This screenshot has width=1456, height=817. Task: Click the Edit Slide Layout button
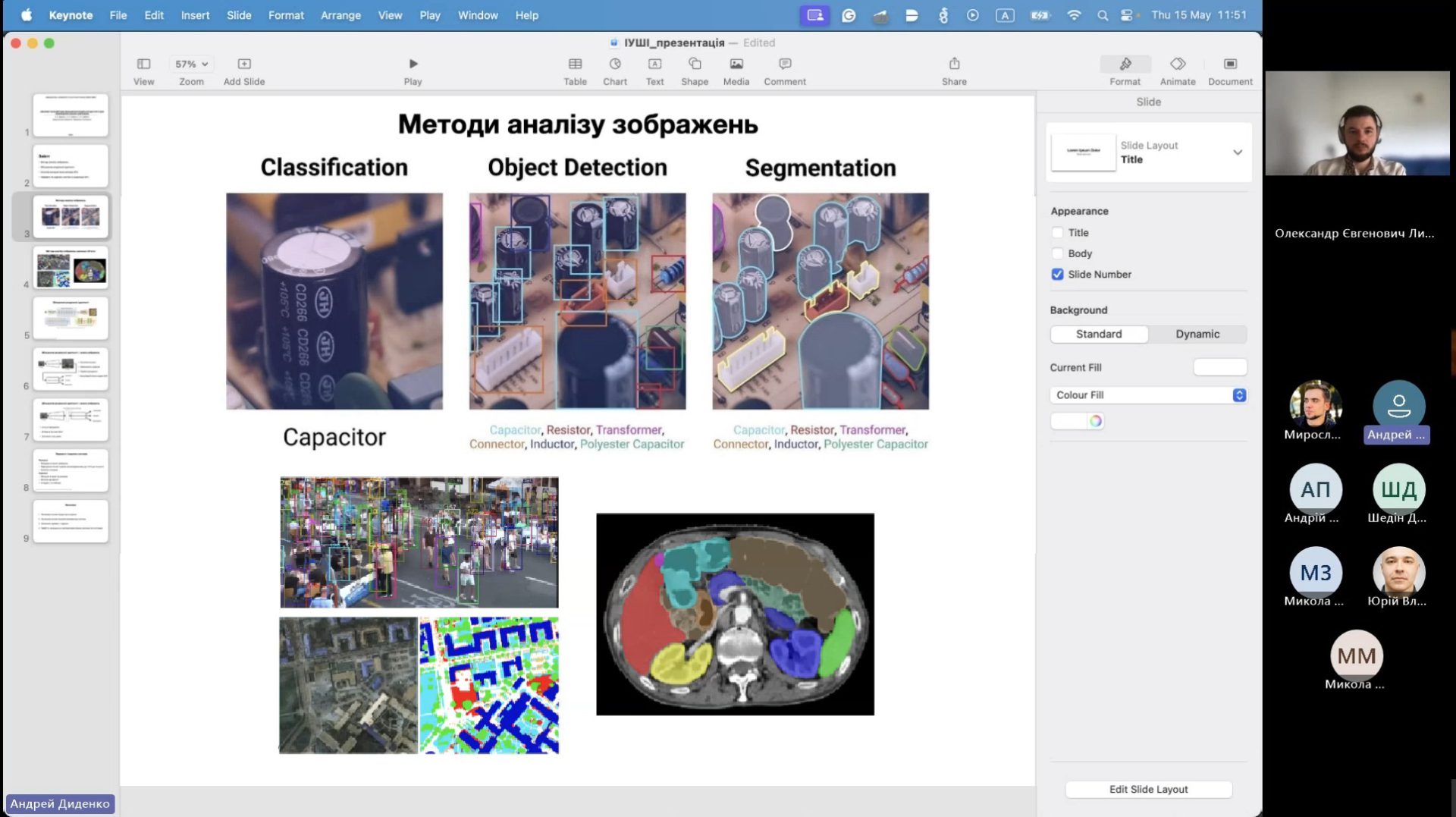click(1148, 790)
